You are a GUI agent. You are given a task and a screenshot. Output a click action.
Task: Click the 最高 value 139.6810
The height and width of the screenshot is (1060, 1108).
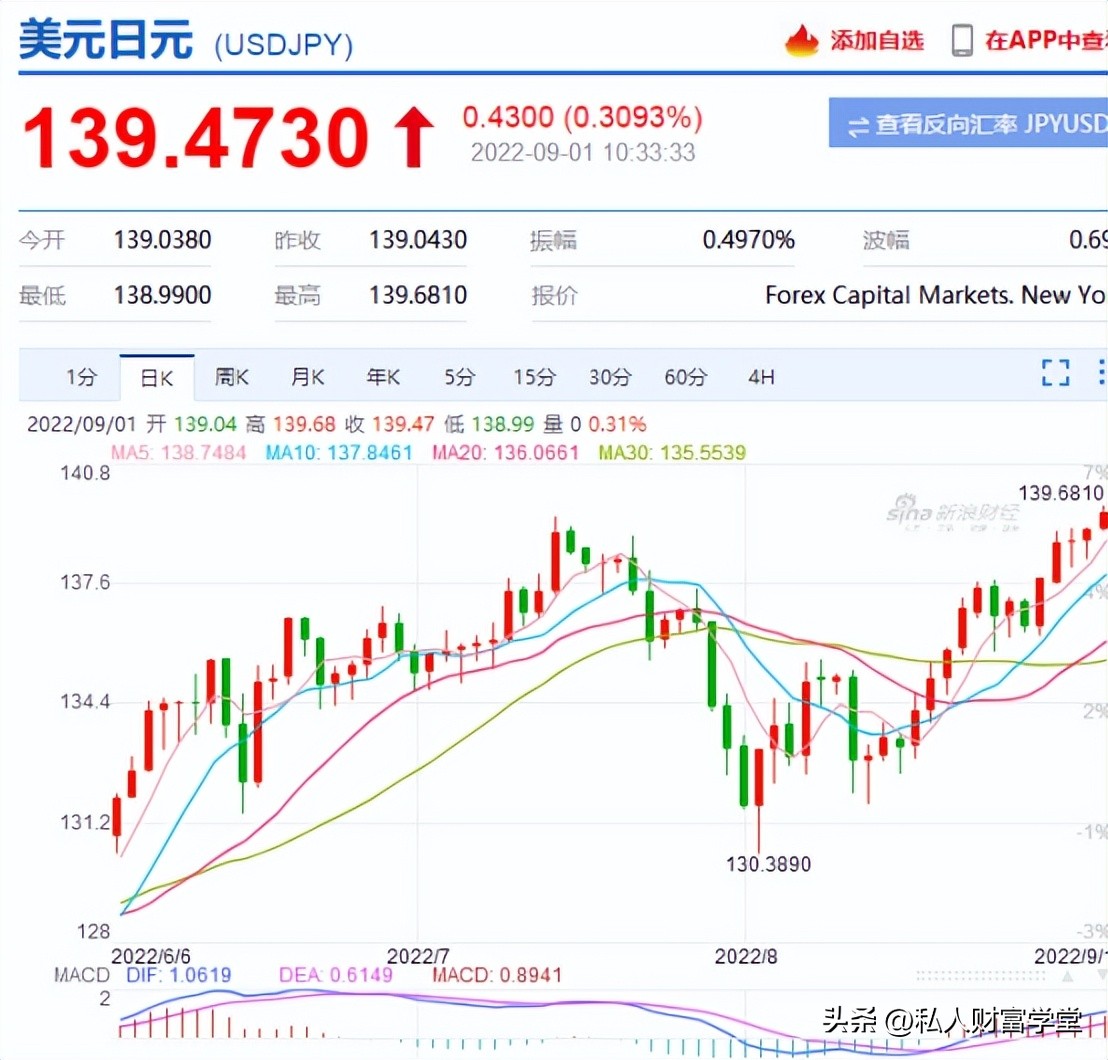418,295
